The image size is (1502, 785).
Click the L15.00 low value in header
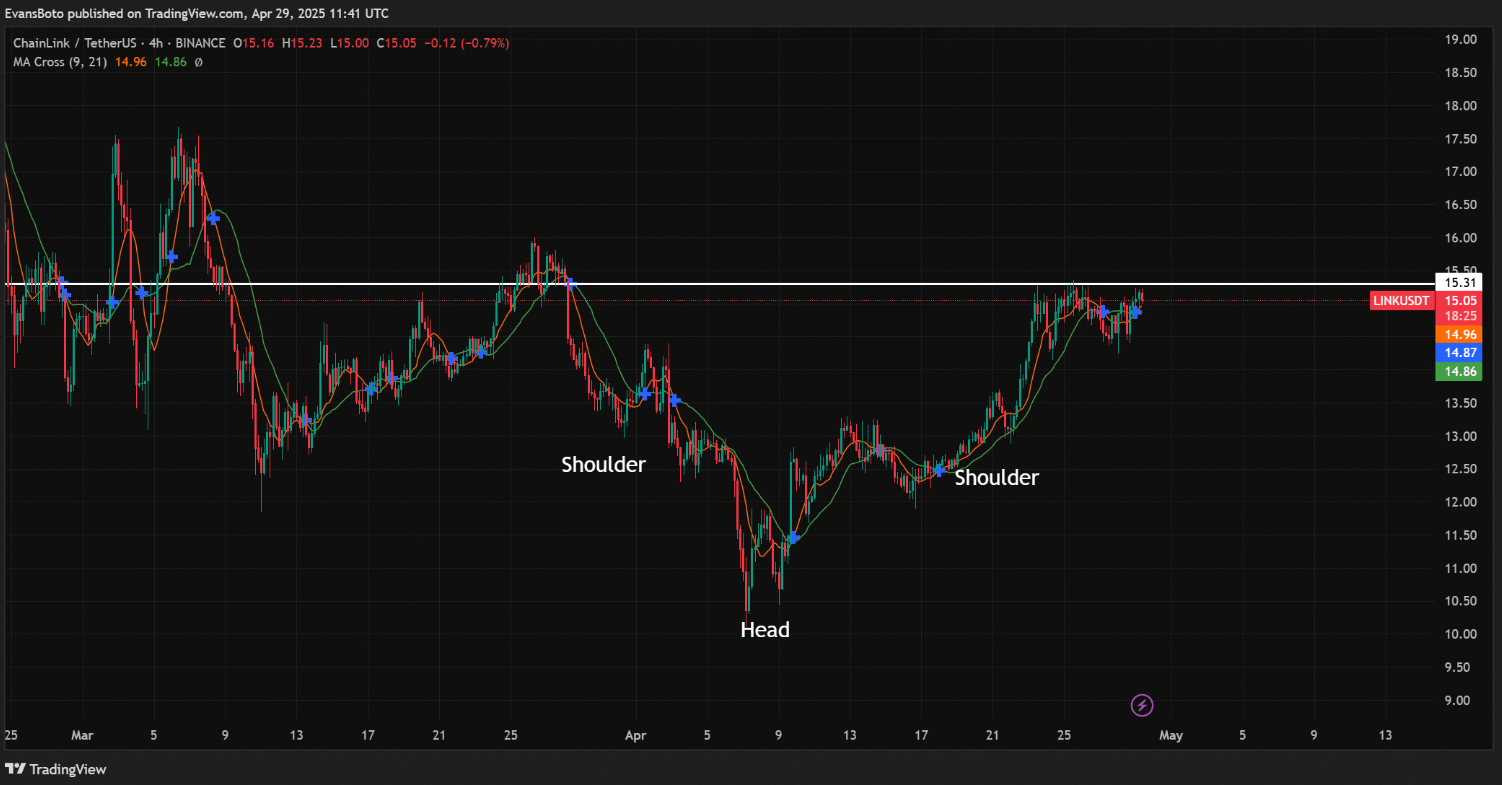tap(349, 43)
